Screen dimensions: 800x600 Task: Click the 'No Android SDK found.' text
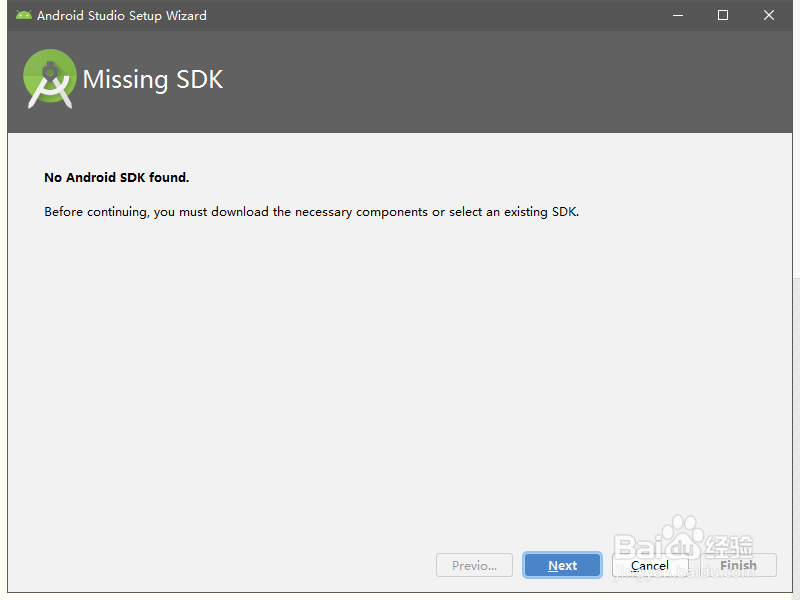pyautogui.click(x=117, y=178)
